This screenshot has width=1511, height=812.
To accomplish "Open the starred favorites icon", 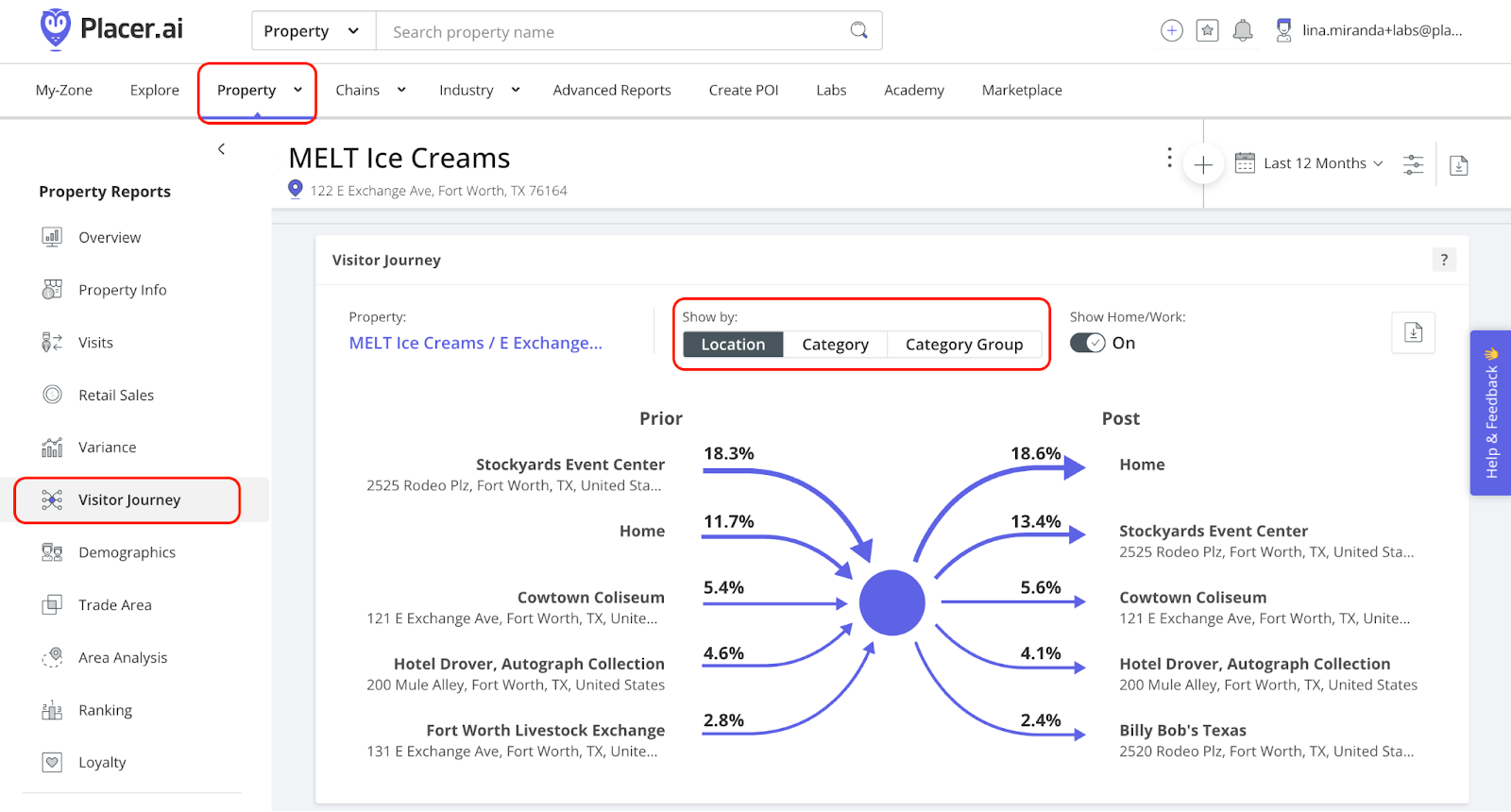I will click(x=1207, y=30).
